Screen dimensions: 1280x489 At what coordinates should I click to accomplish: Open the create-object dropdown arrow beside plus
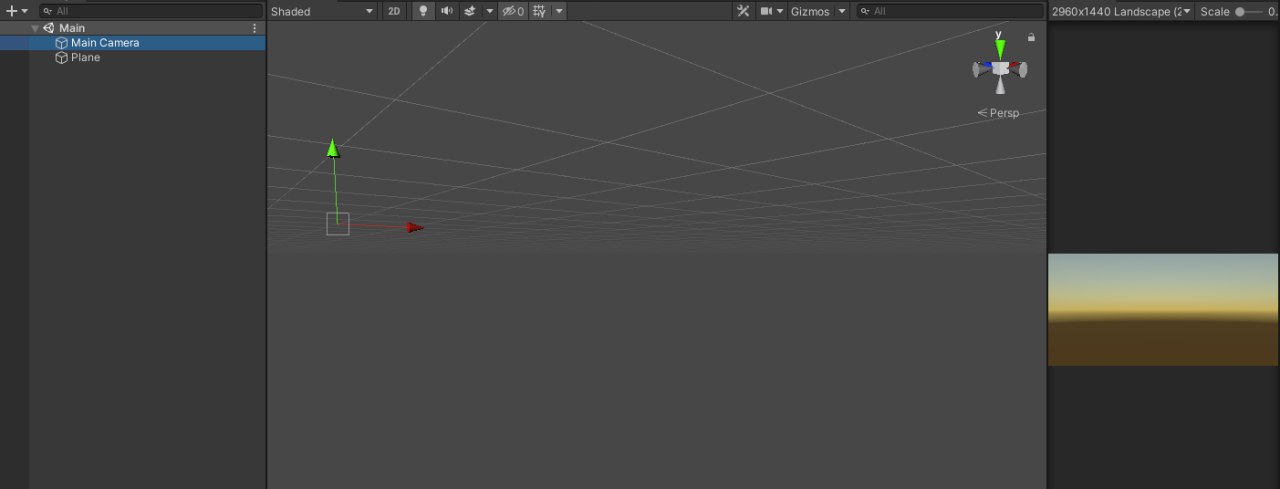[x=25, y=11]
